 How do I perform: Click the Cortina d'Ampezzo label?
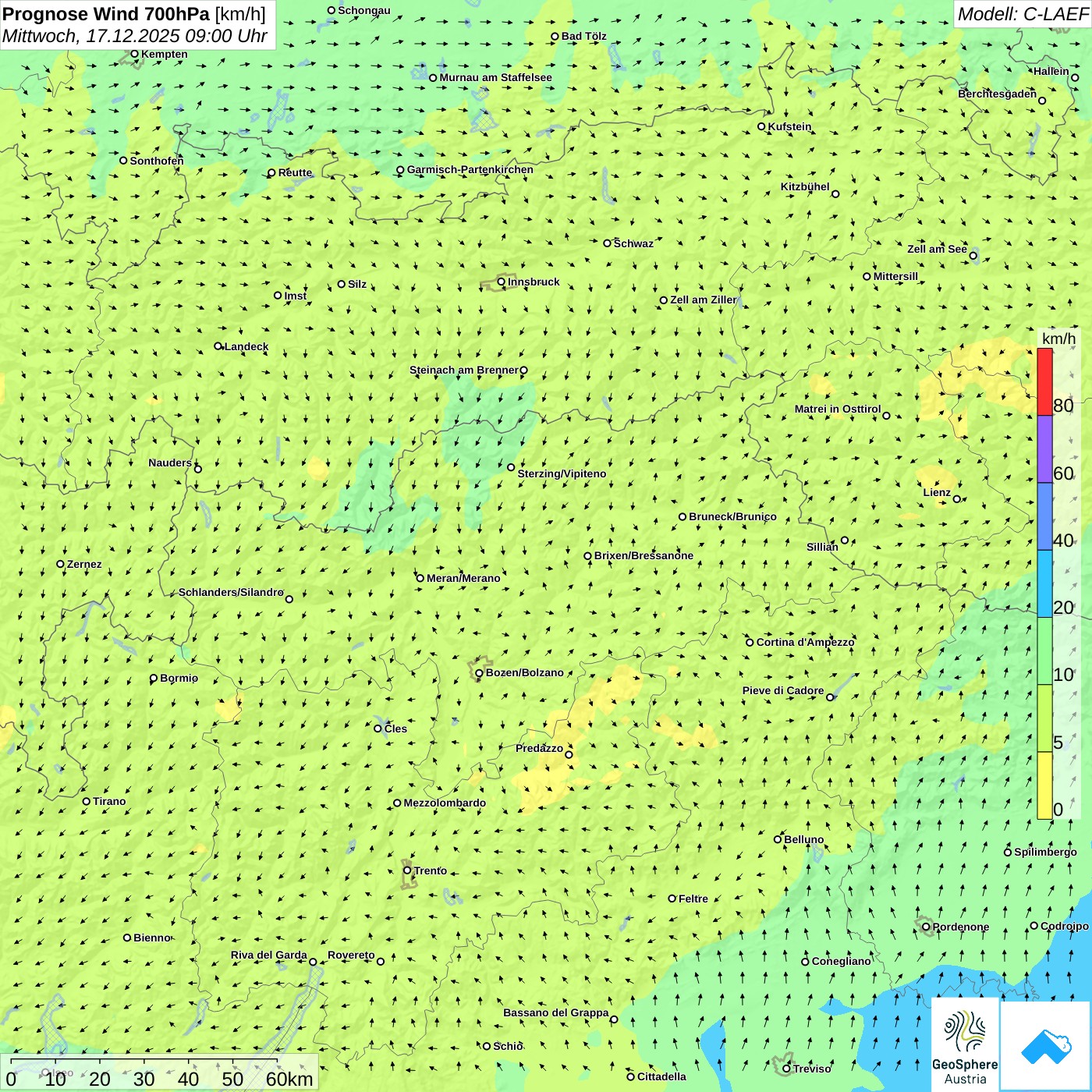[805, 642]
